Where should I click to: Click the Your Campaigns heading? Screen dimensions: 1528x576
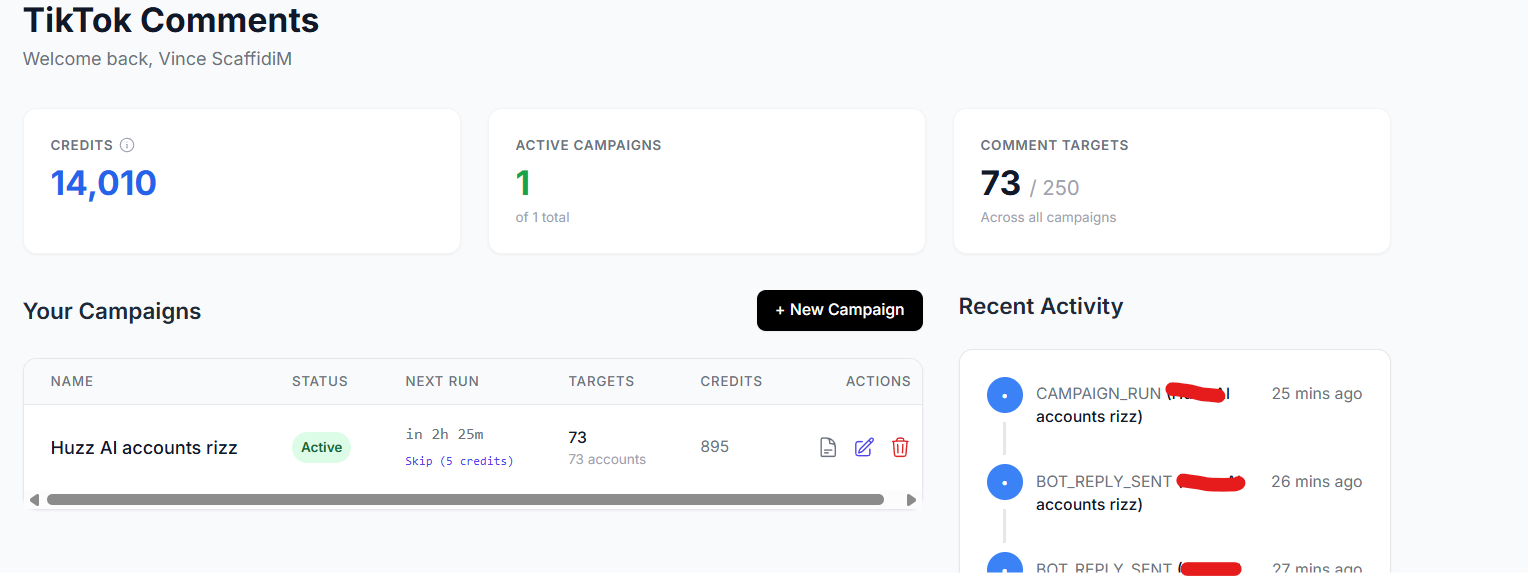[x=112, y=311]
